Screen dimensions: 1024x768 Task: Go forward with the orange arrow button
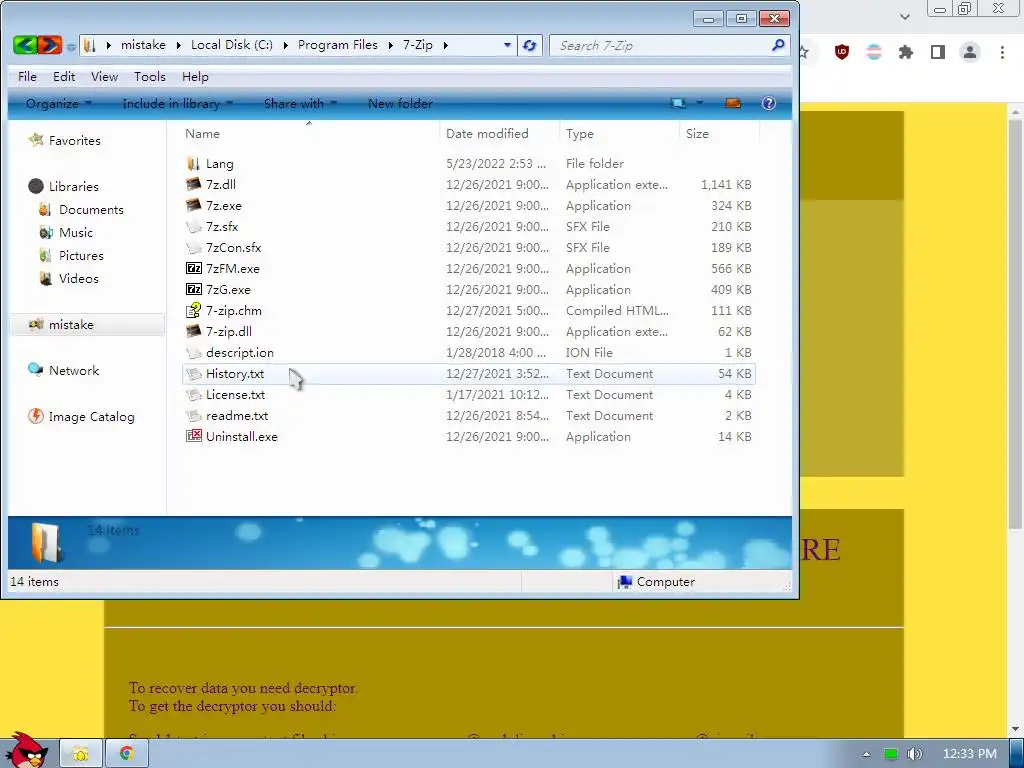click(50, 45)
